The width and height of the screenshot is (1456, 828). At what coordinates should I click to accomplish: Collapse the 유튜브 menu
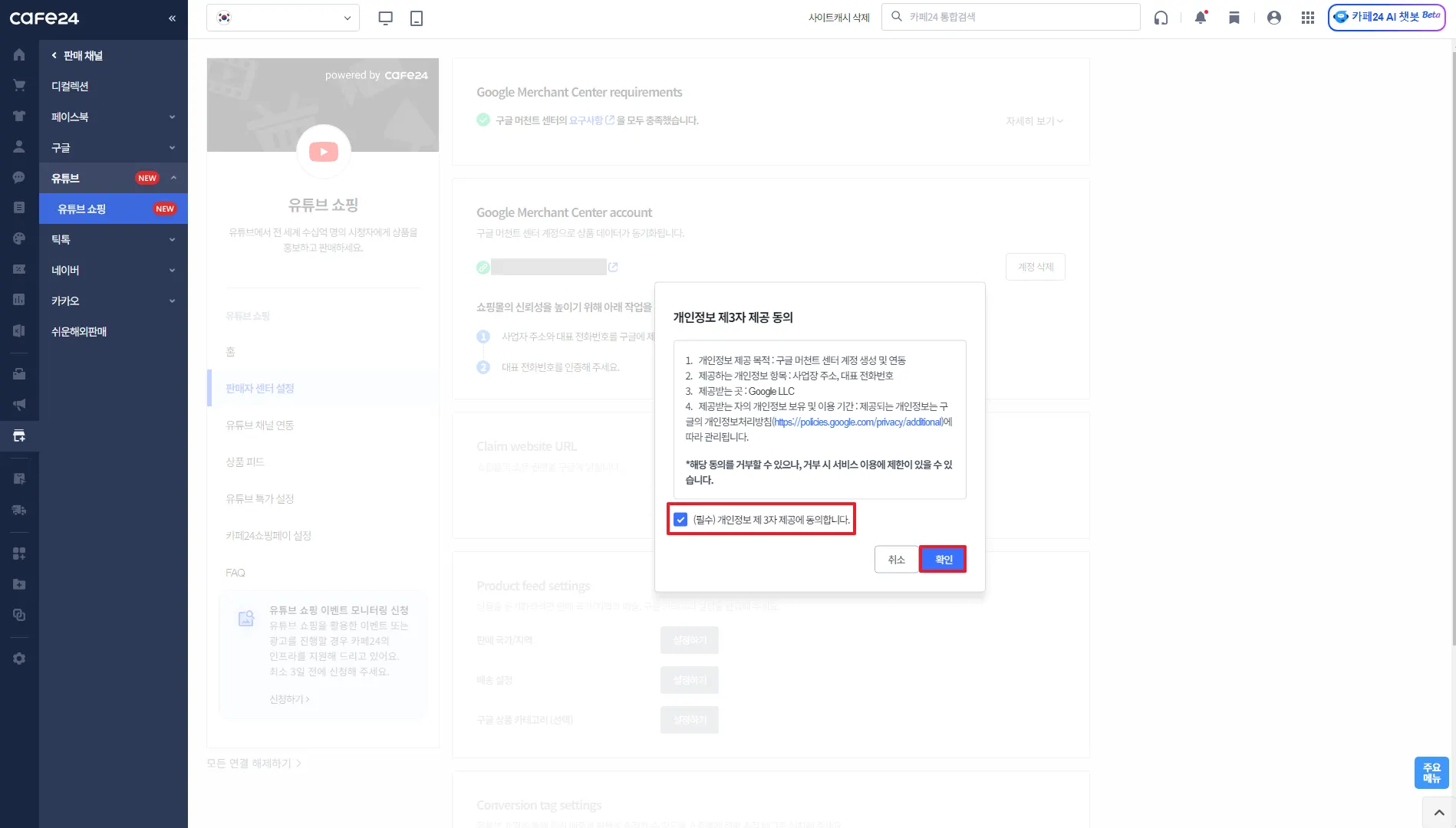pos(114,178)
